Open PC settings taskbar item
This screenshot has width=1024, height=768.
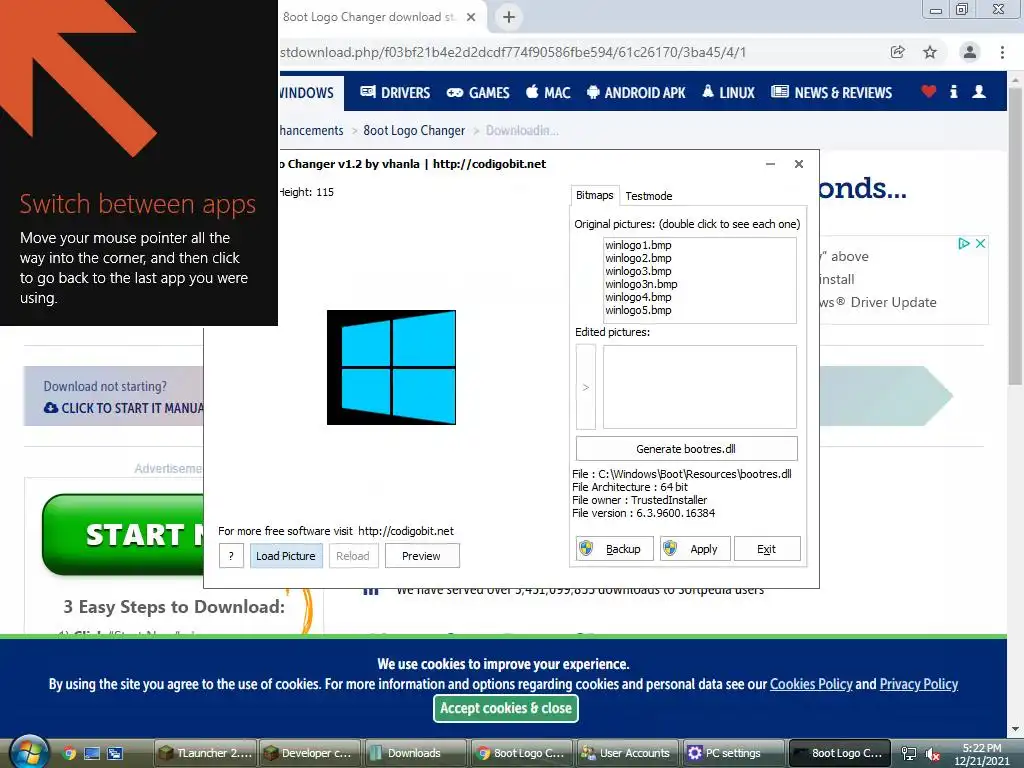(x=732, y=753)
